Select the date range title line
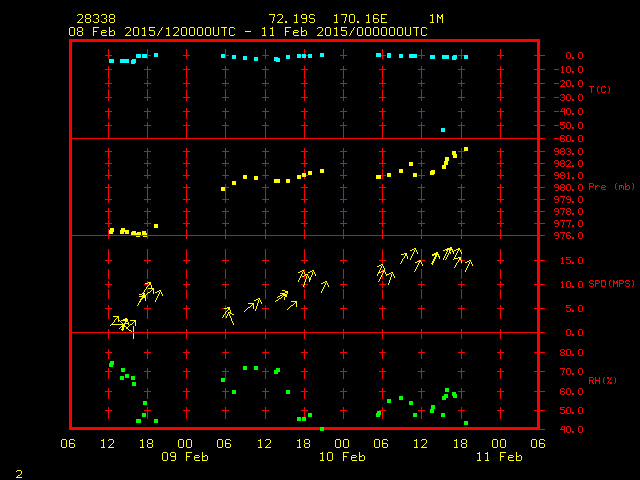This screenshot has width=640, height=480. pos(248,31)
